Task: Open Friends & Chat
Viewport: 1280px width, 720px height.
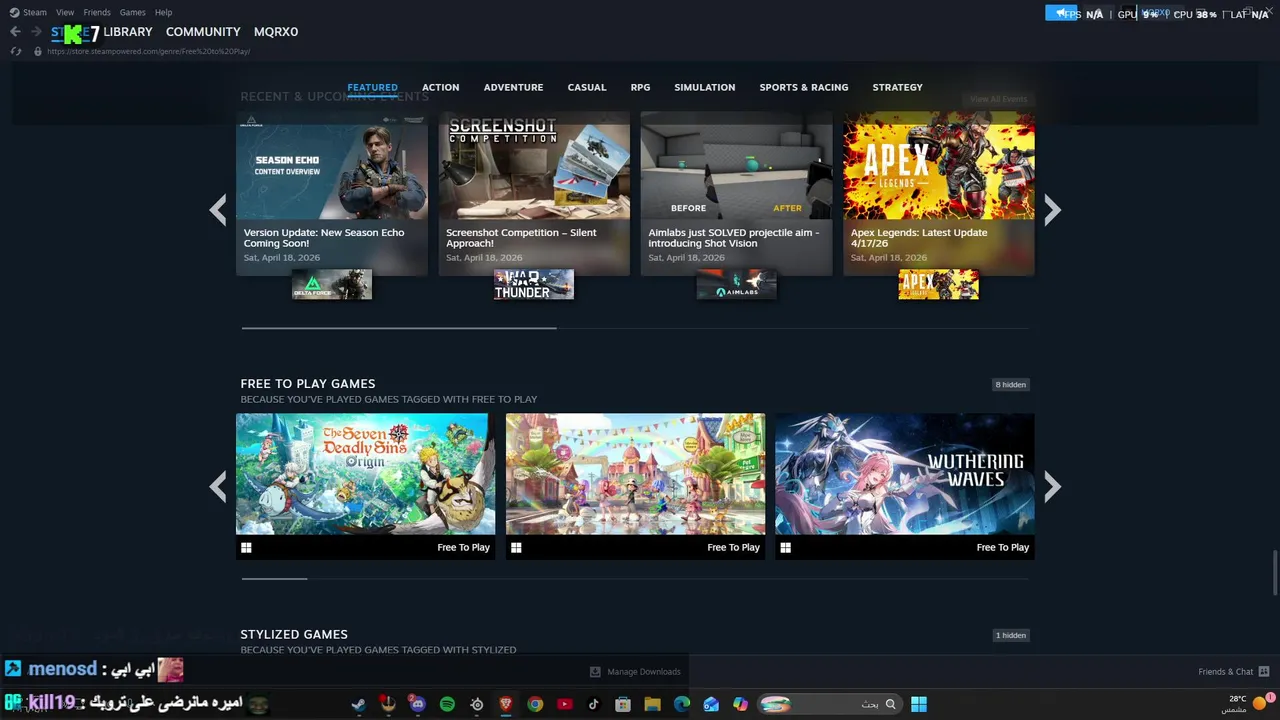Action: [x=1233, y=672]
